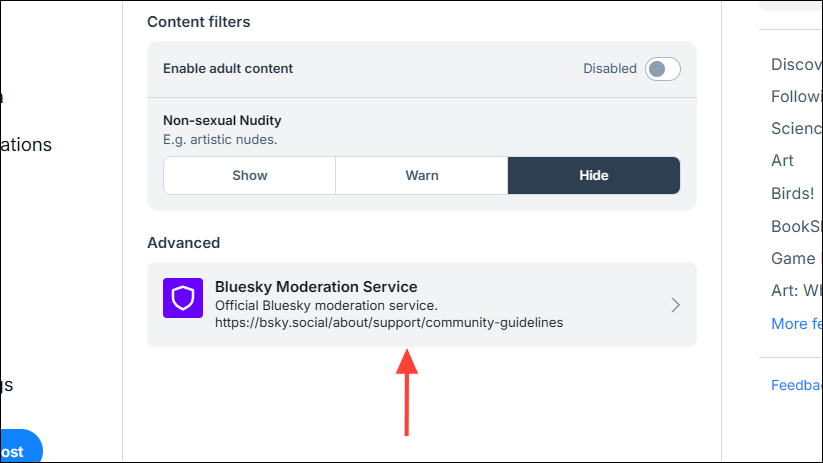Open the Science feed link
Screen dimensions: 823x463
pyautogui.click(x=796, y=129)
